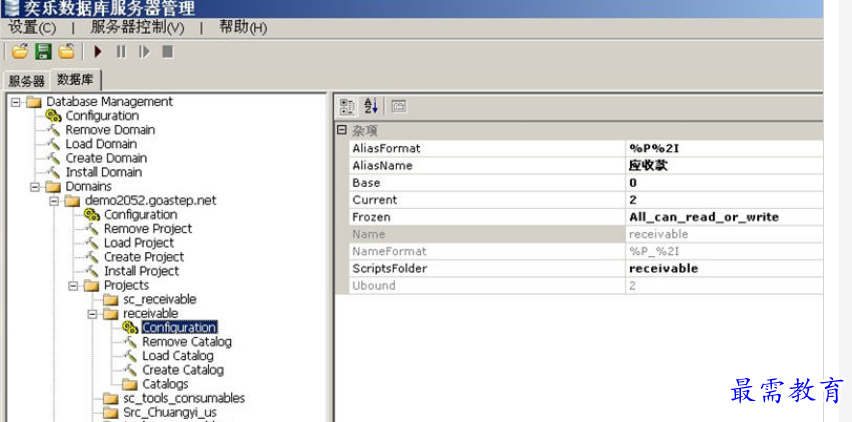Image resolution: width=852 pixels, height=422 pixels.
Task: Select the receivable project folder
Action: [151, 313]
